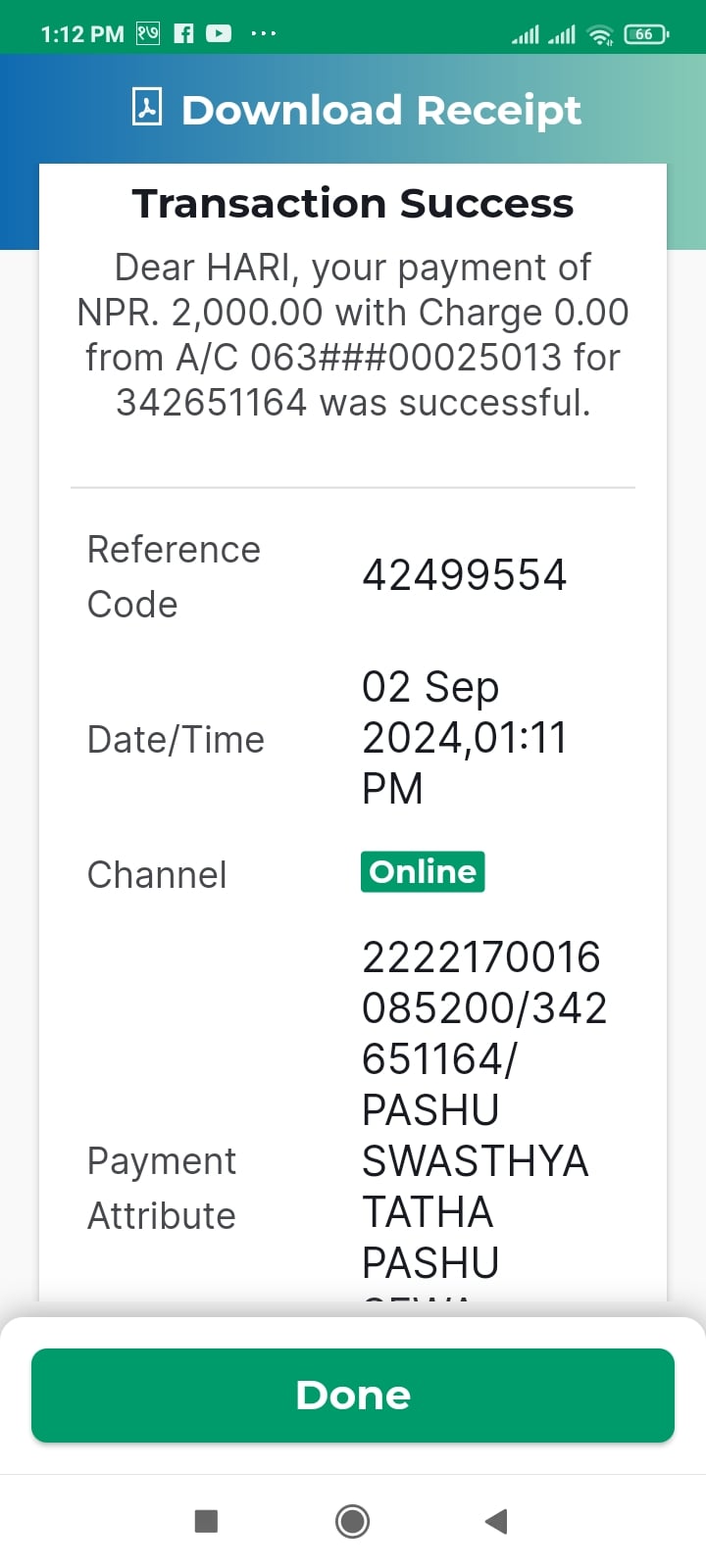This screenshot has width=706, height=1568.
Task: Tap the Transaction Success heading
Action: pos(353,204)
